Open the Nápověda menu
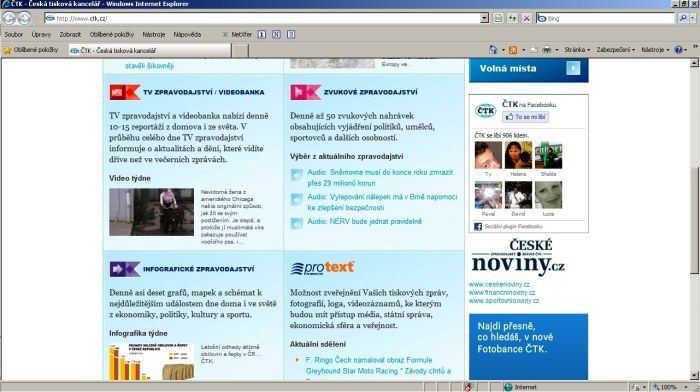Image resolution: width=700 pixels, height=392 pixels. tap(187, 34)
